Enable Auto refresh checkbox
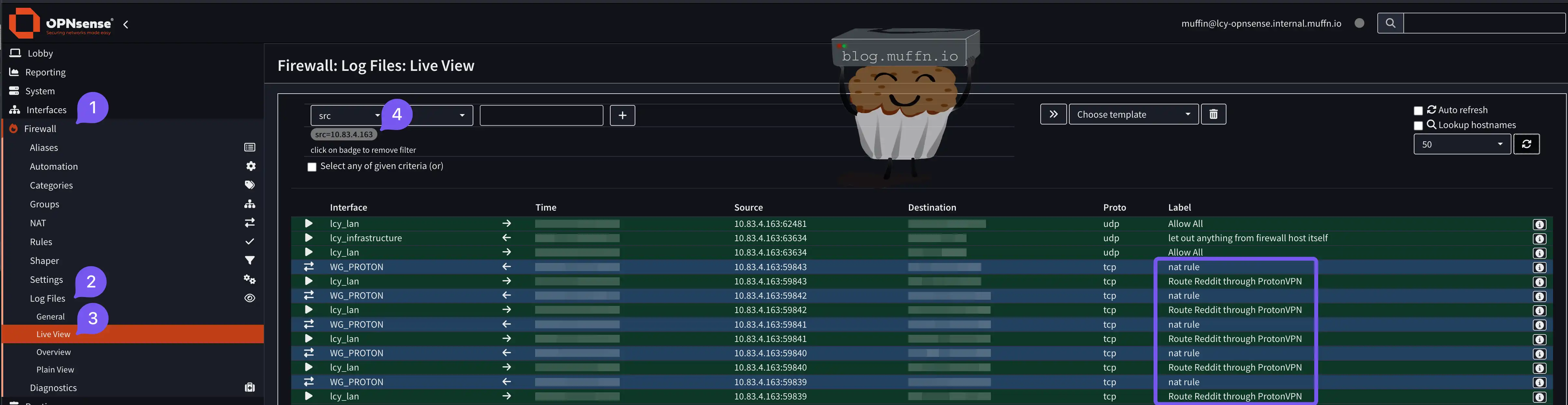The height and width of the screenshot is (405, 1568). 1418,111
